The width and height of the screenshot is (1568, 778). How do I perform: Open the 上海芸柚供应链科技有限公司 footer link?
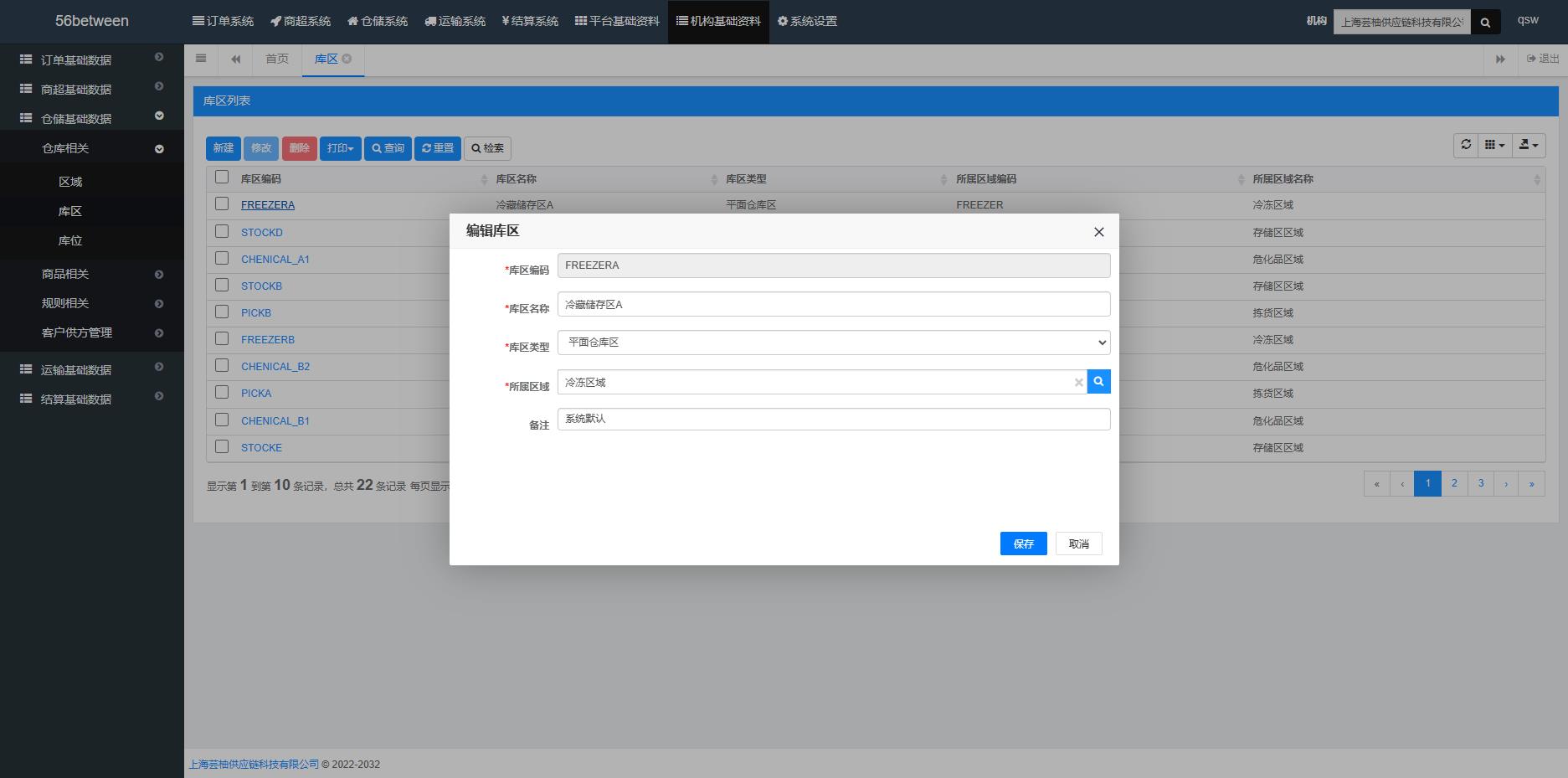254,764
